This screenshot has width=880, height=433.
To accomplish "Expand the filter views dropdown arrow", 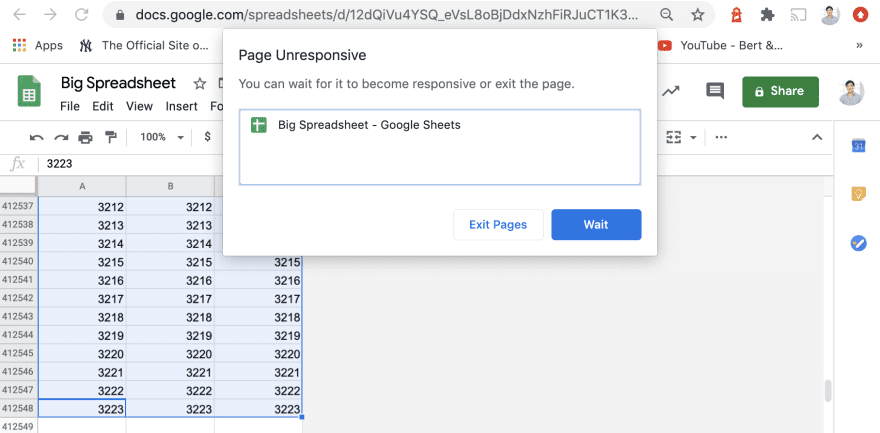I will (693, 137).
